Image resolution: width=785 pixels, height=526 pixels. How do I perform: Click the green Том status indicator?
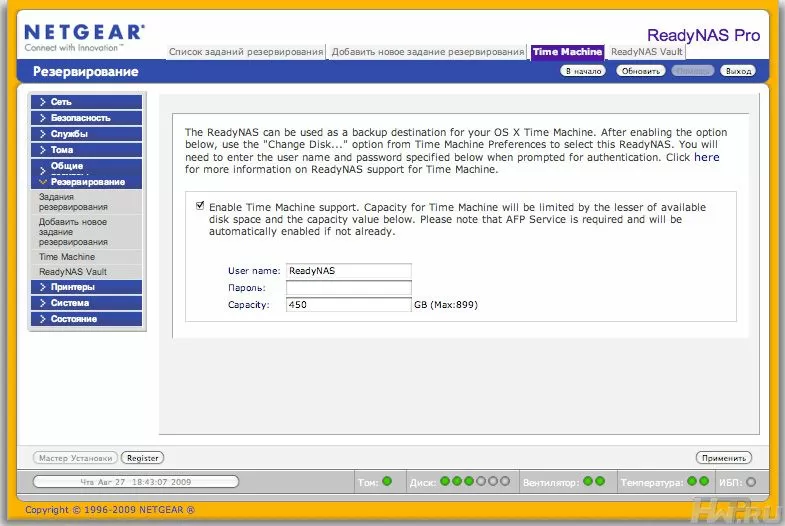pos(387,481)
